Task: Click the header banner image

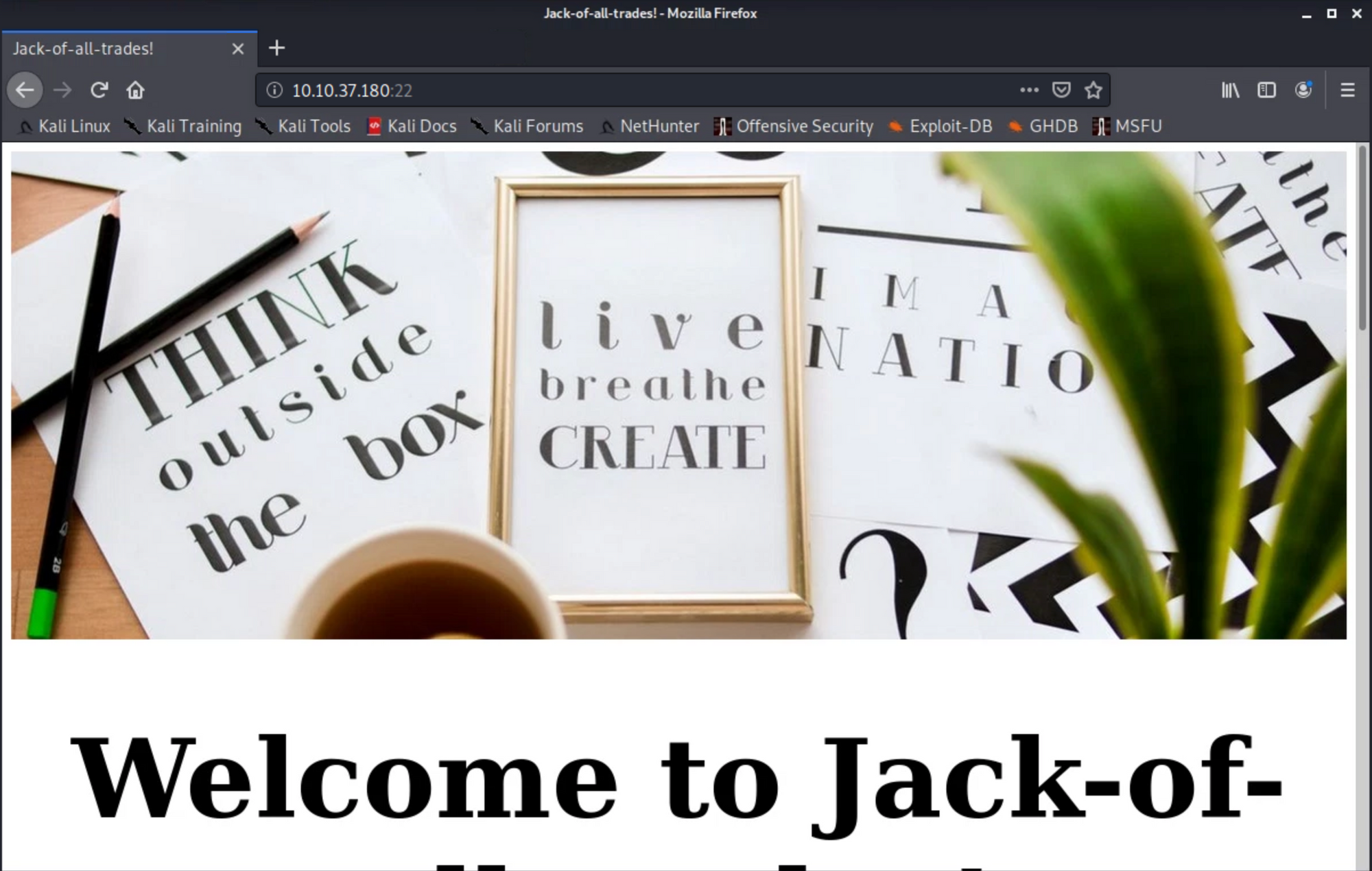Action: point(678,394)
